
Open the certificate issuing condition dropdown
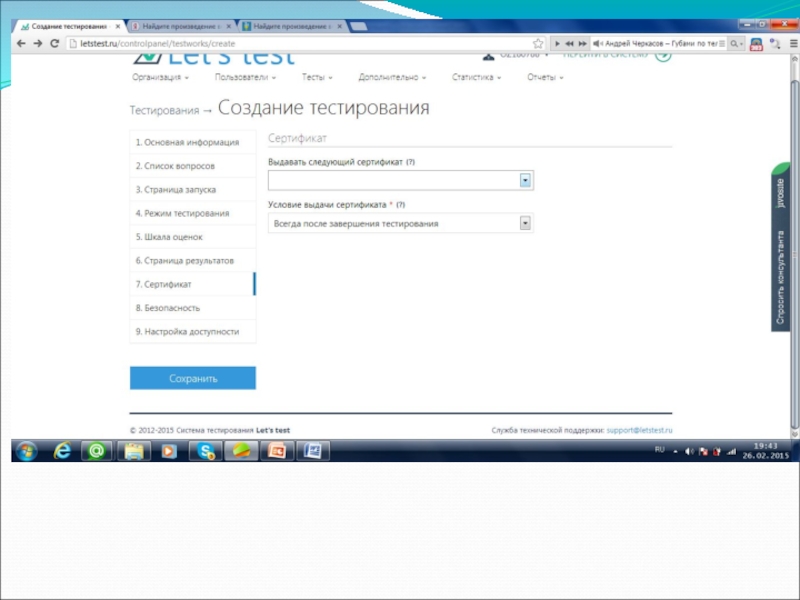coord(525,224)
